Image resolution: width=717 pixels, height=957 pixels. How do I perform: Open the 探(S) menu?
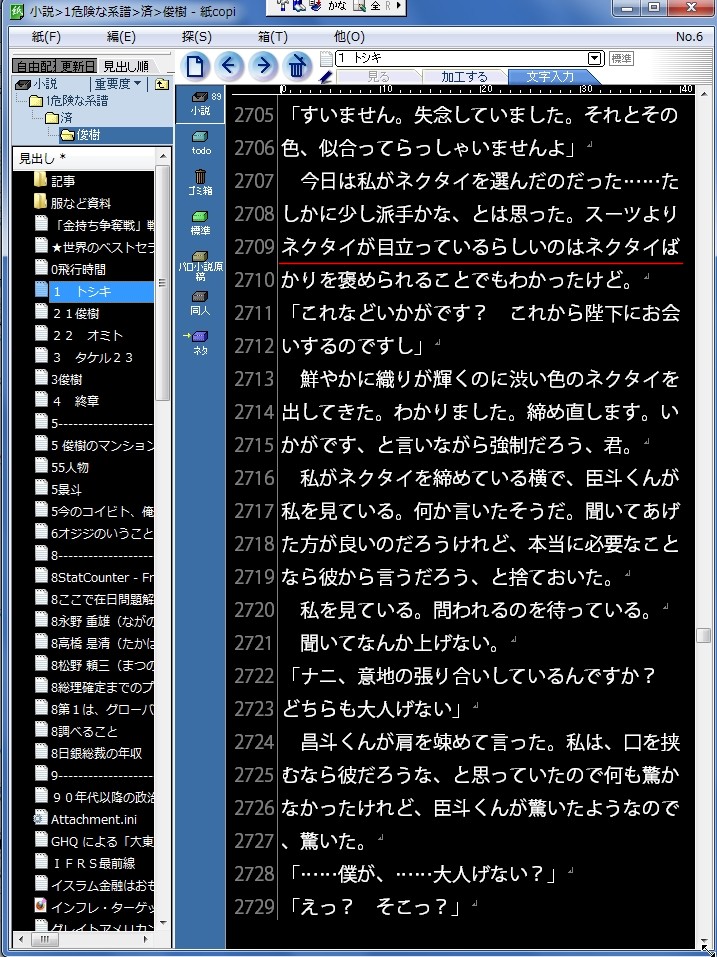tap(196, 37)
